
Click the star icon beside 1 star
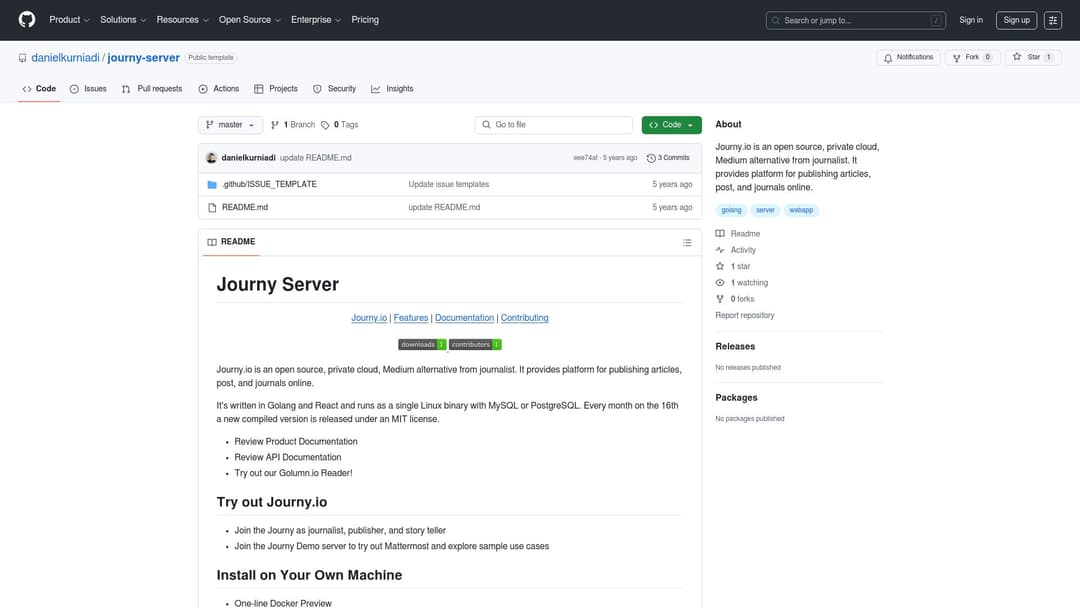click(720, 266)
